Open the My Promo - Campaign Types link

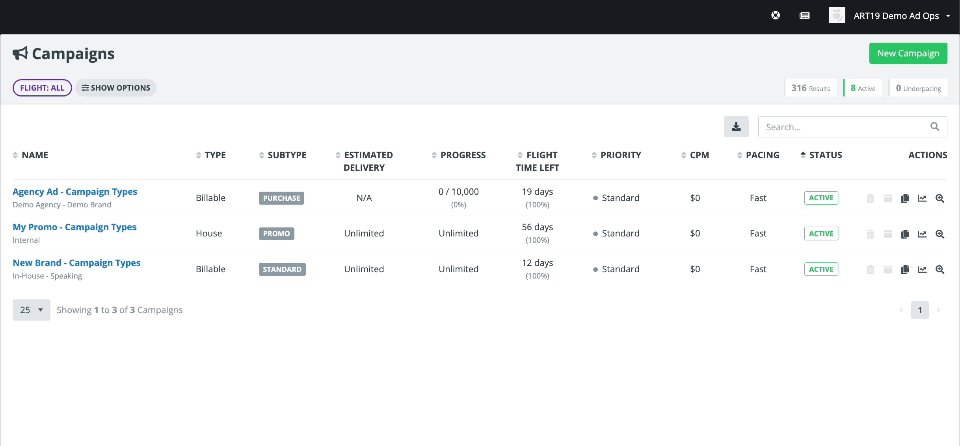click(74, 227)
